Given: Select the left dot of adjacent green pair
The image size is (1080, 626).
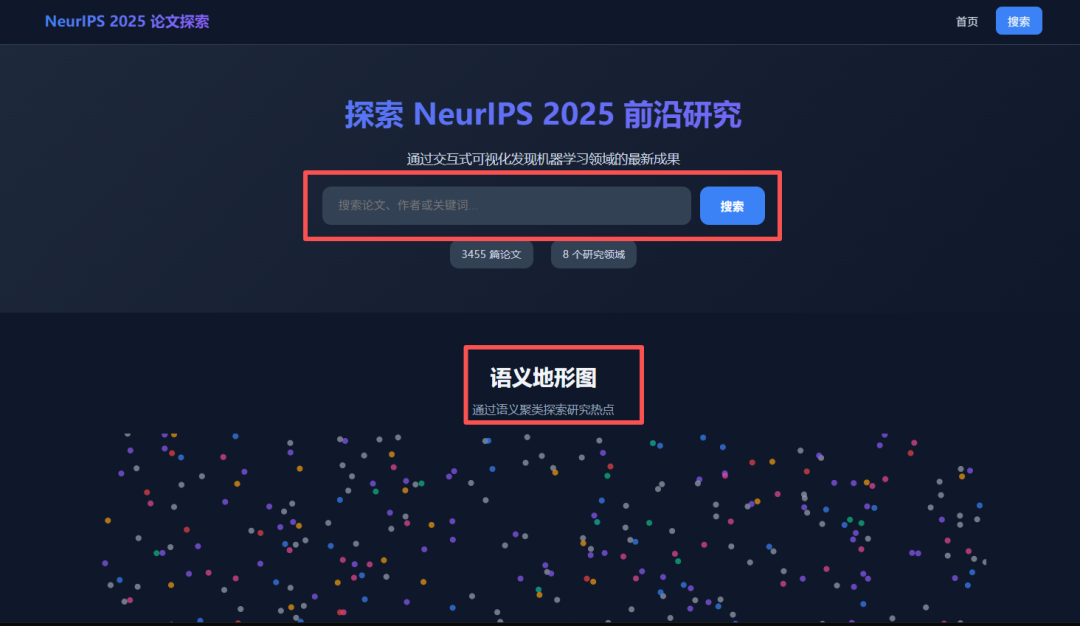Looking at the screenshot, I should click(850, 519).
